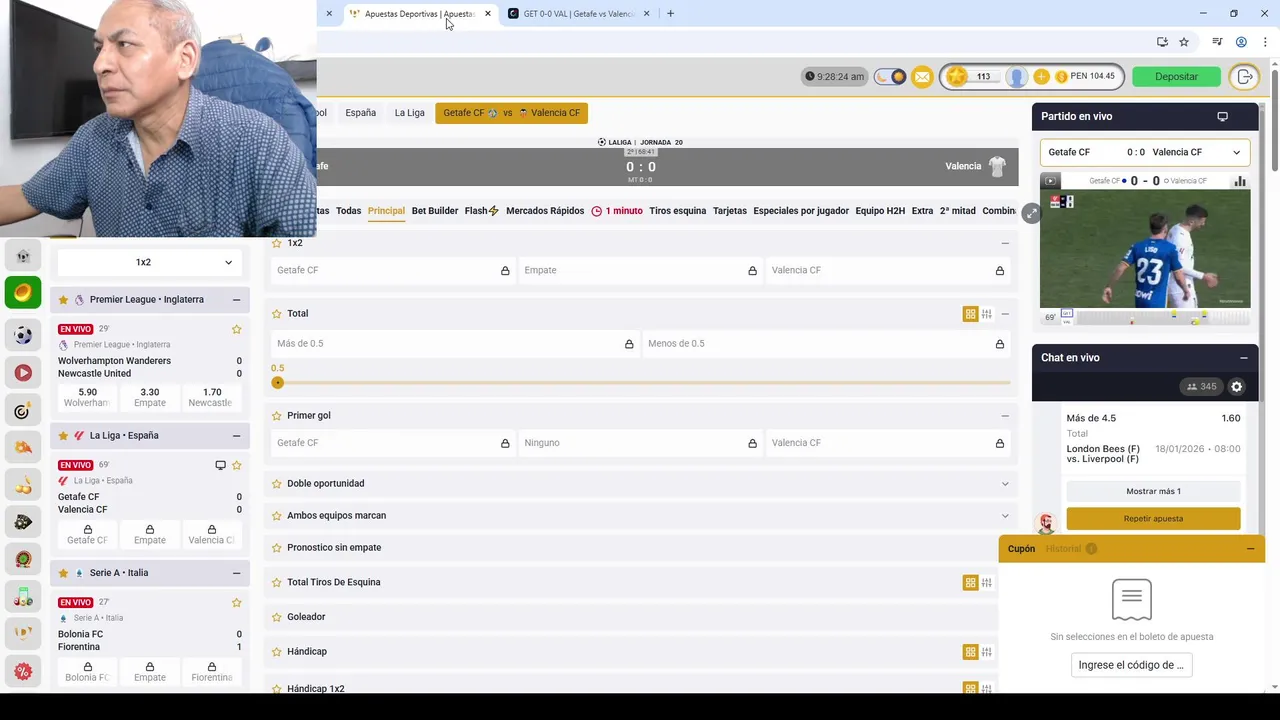
Task: Open the green gold-coin sidebar icon
Action: [x=23, y=293]
